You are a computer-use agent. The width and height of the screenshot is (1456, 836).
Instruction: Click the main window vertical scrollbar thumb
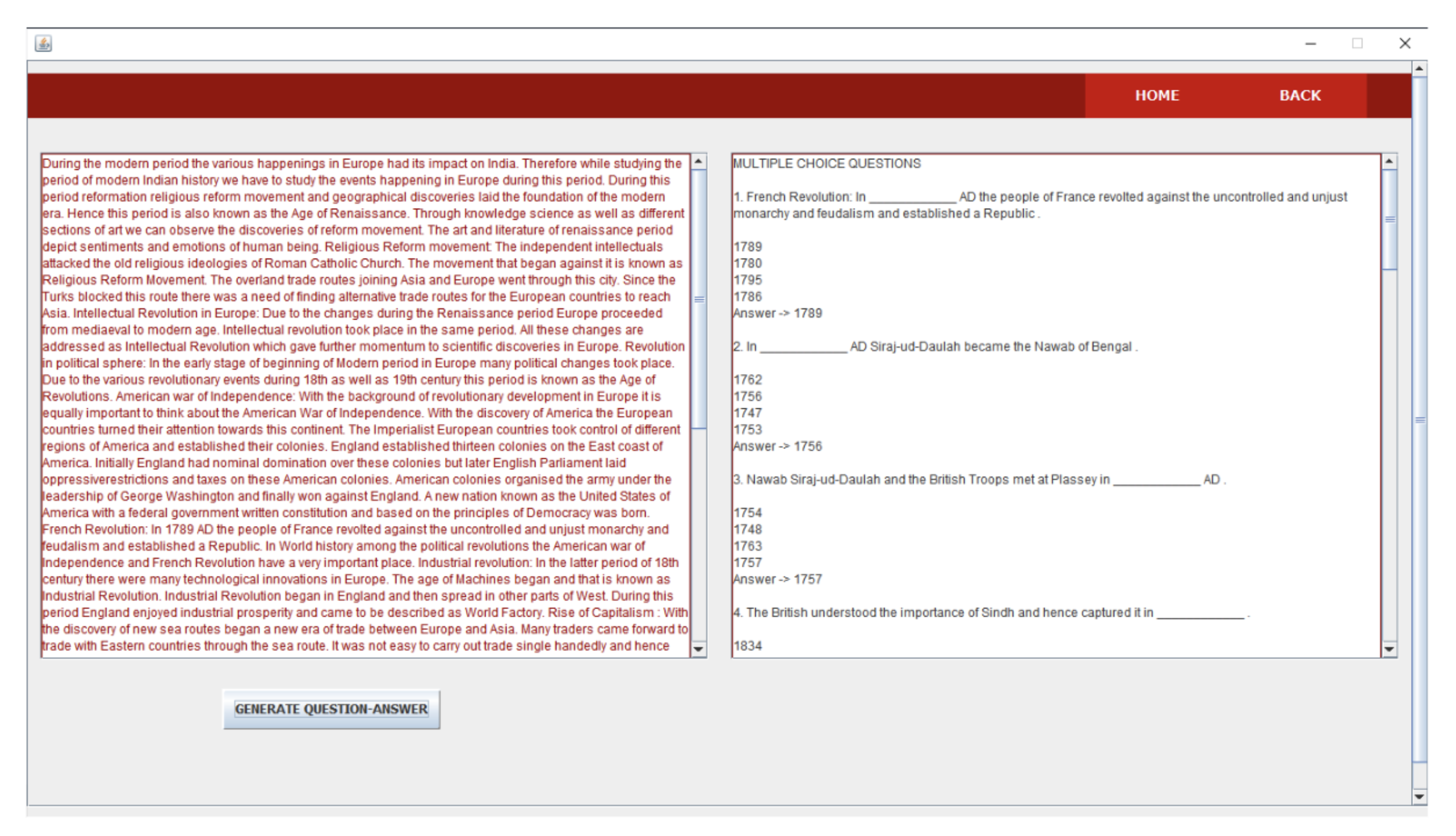1419,419
